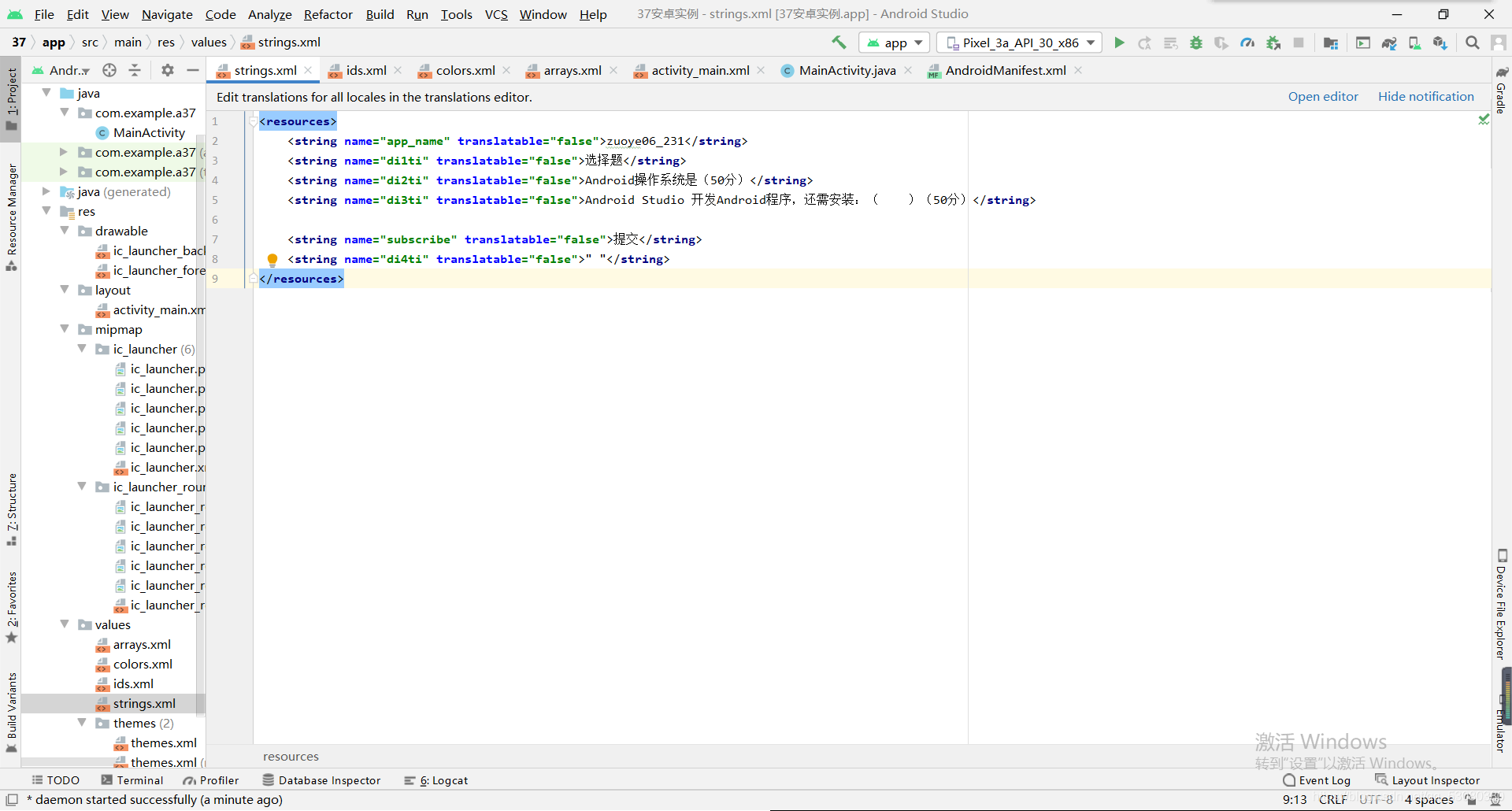Close the colors.xml tab

point(506,70)
